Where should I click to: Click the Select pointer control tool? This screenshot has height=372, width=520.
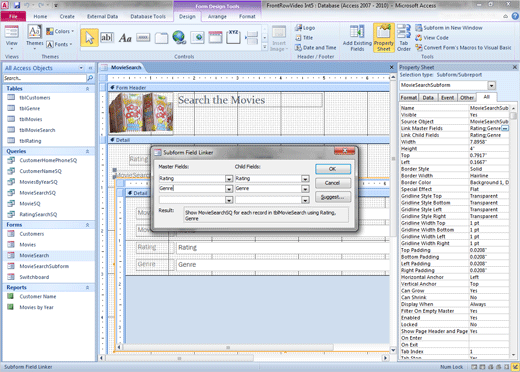(x=89, y=38)
